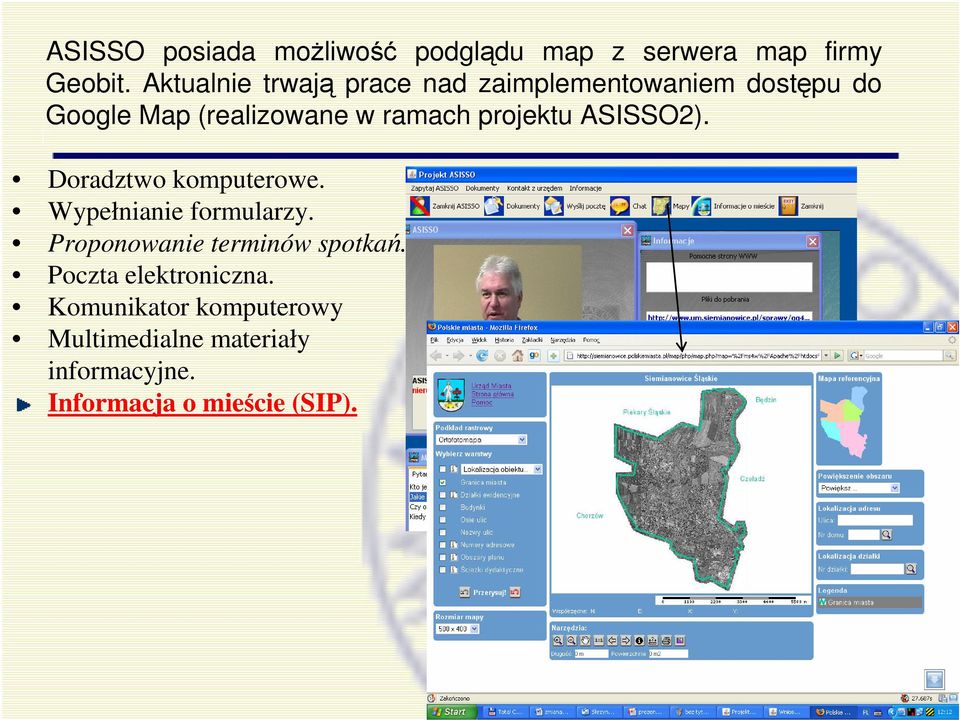Search parcel with Nr działki magnifier
Screen dimensions: 960x720
[x=910, y=569]
